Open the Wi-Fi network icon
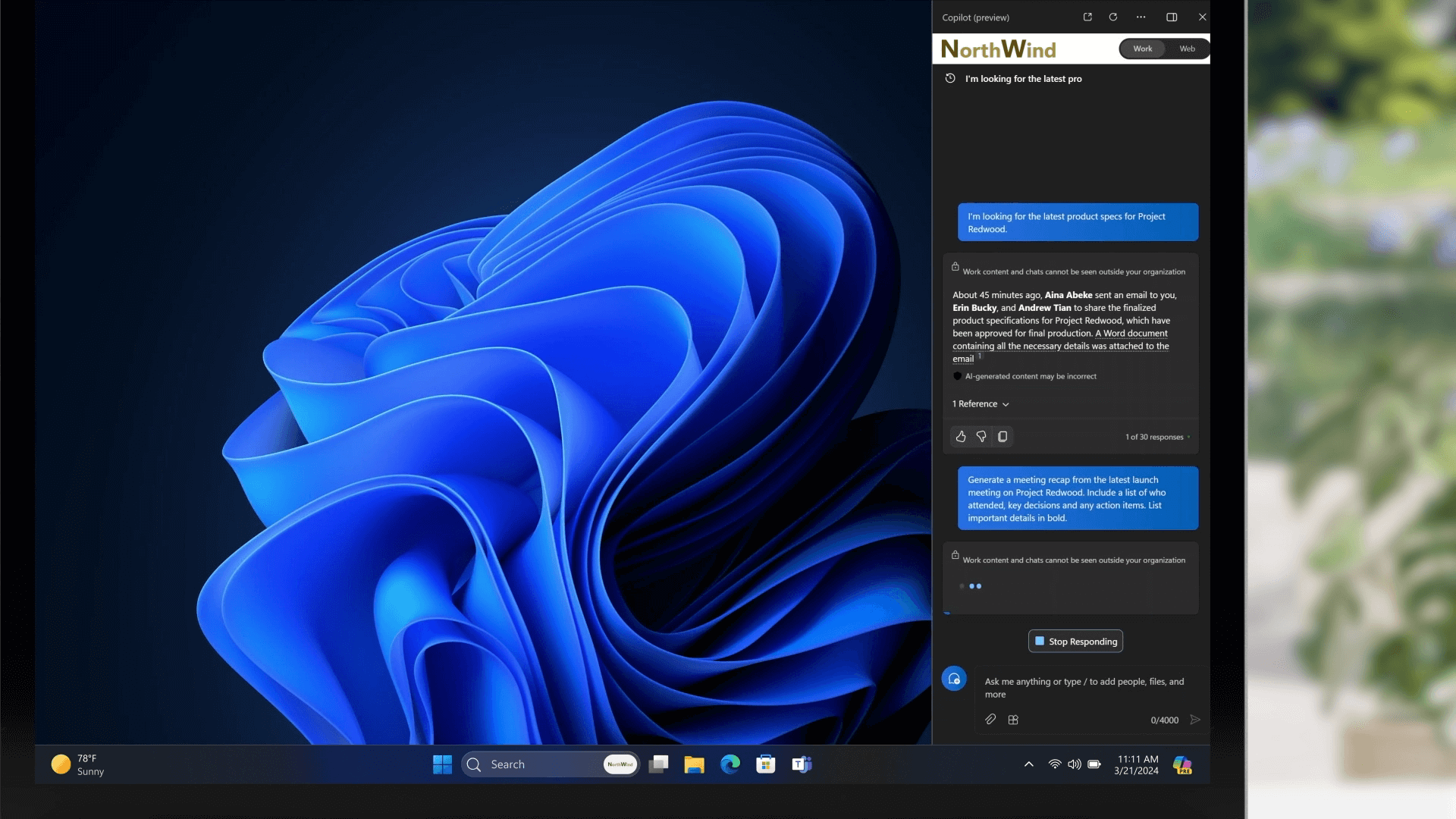 (x=1055, y=764)
